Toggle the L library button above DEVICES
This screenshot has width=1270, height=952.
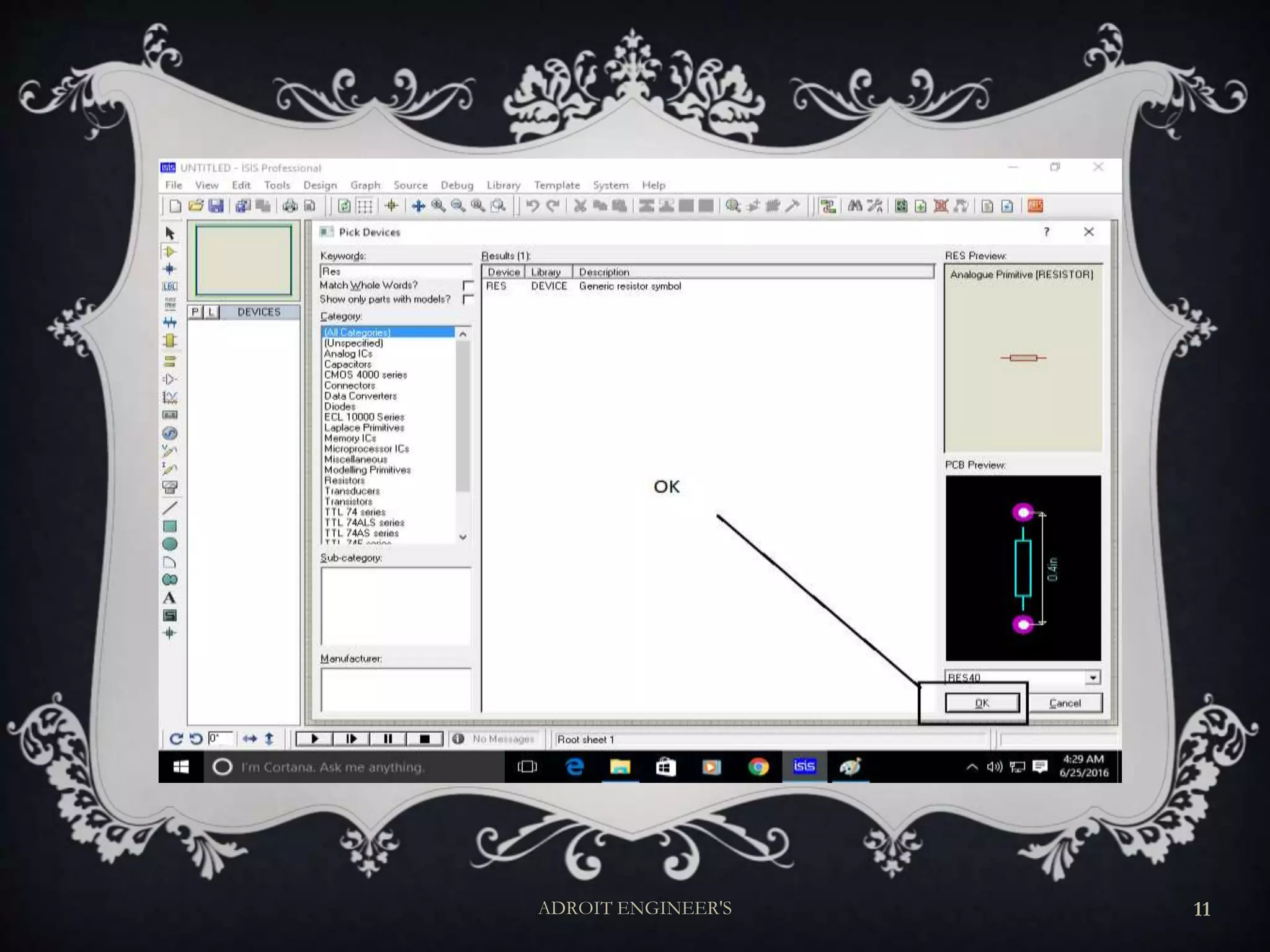coord(211,312)
